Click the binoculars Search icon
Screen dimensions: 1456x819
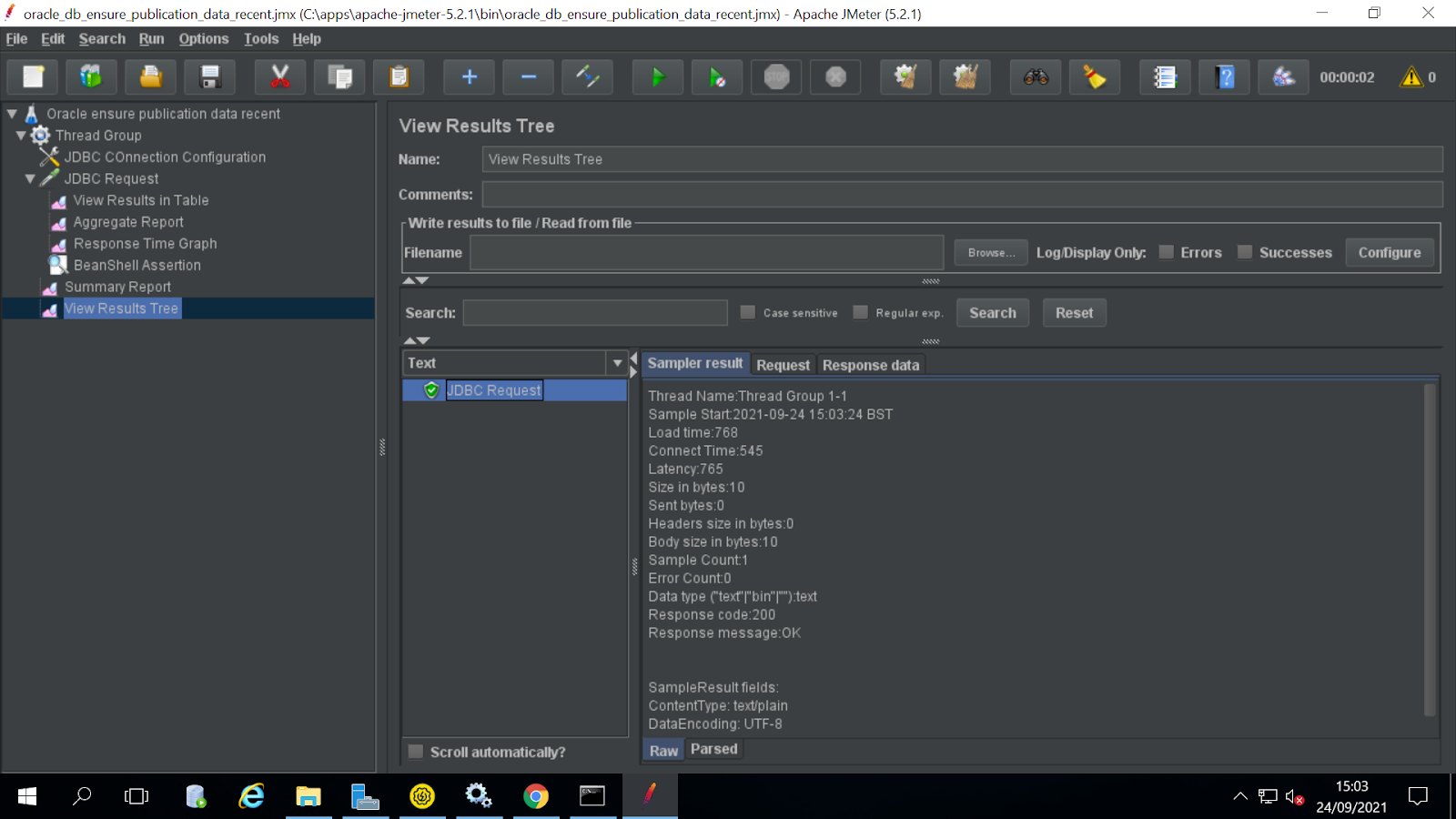(1036, 77)
